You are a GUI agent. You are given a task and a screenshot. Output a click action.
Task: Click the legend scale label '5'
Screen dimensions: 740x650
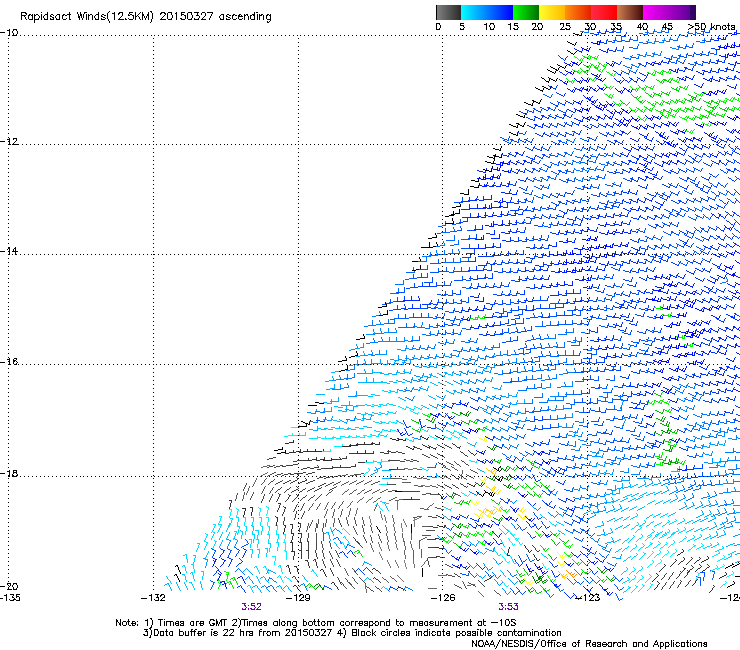pos(462,26)
